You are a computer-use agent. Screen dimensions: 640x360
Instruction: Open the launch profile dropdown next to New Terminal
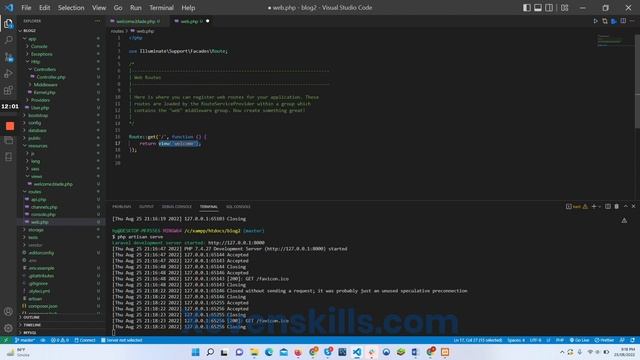click(x=599, y=207)
